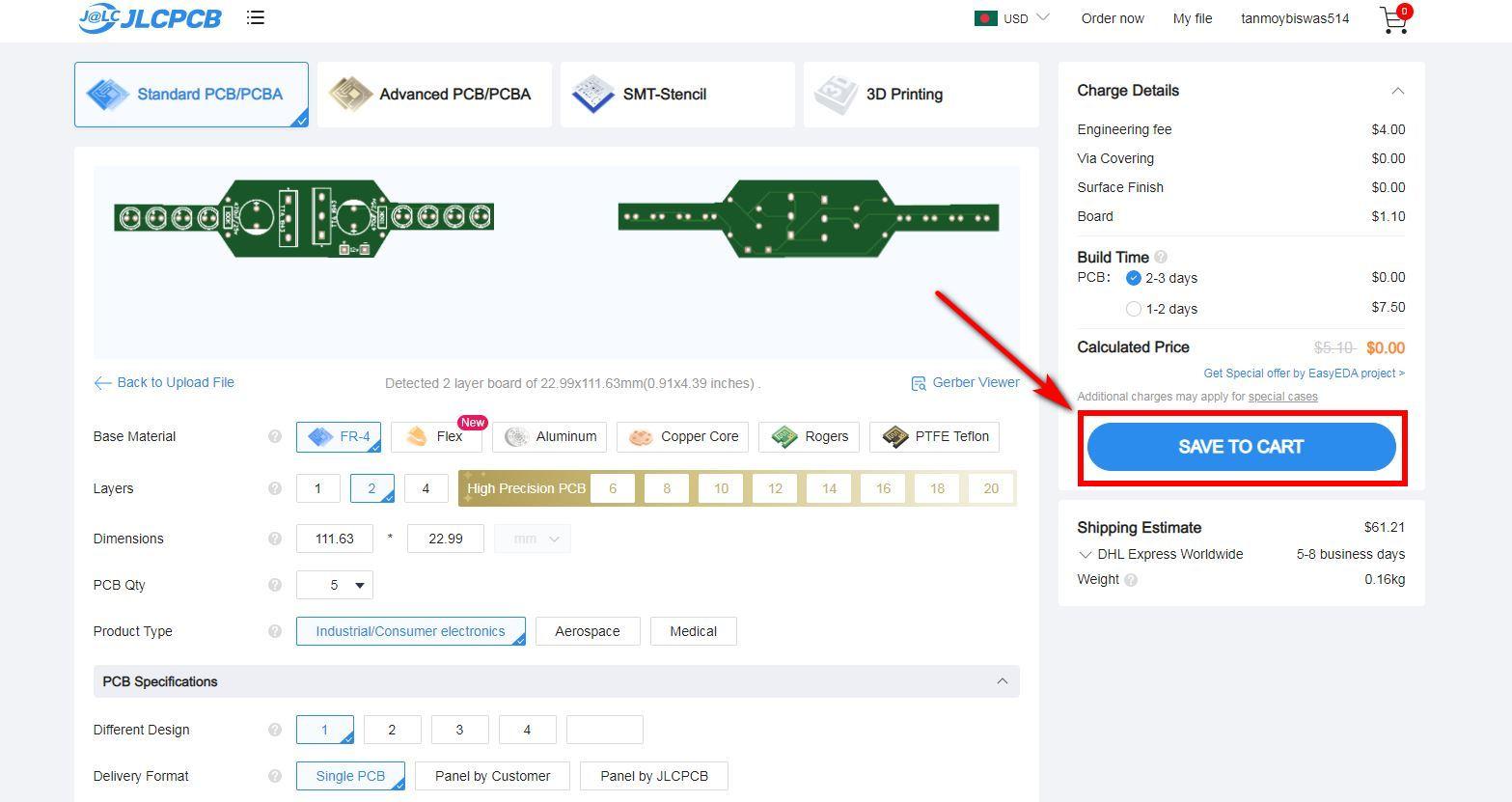
Task: Open the PCB Qty dropdown
Action: tap(335, 585)
